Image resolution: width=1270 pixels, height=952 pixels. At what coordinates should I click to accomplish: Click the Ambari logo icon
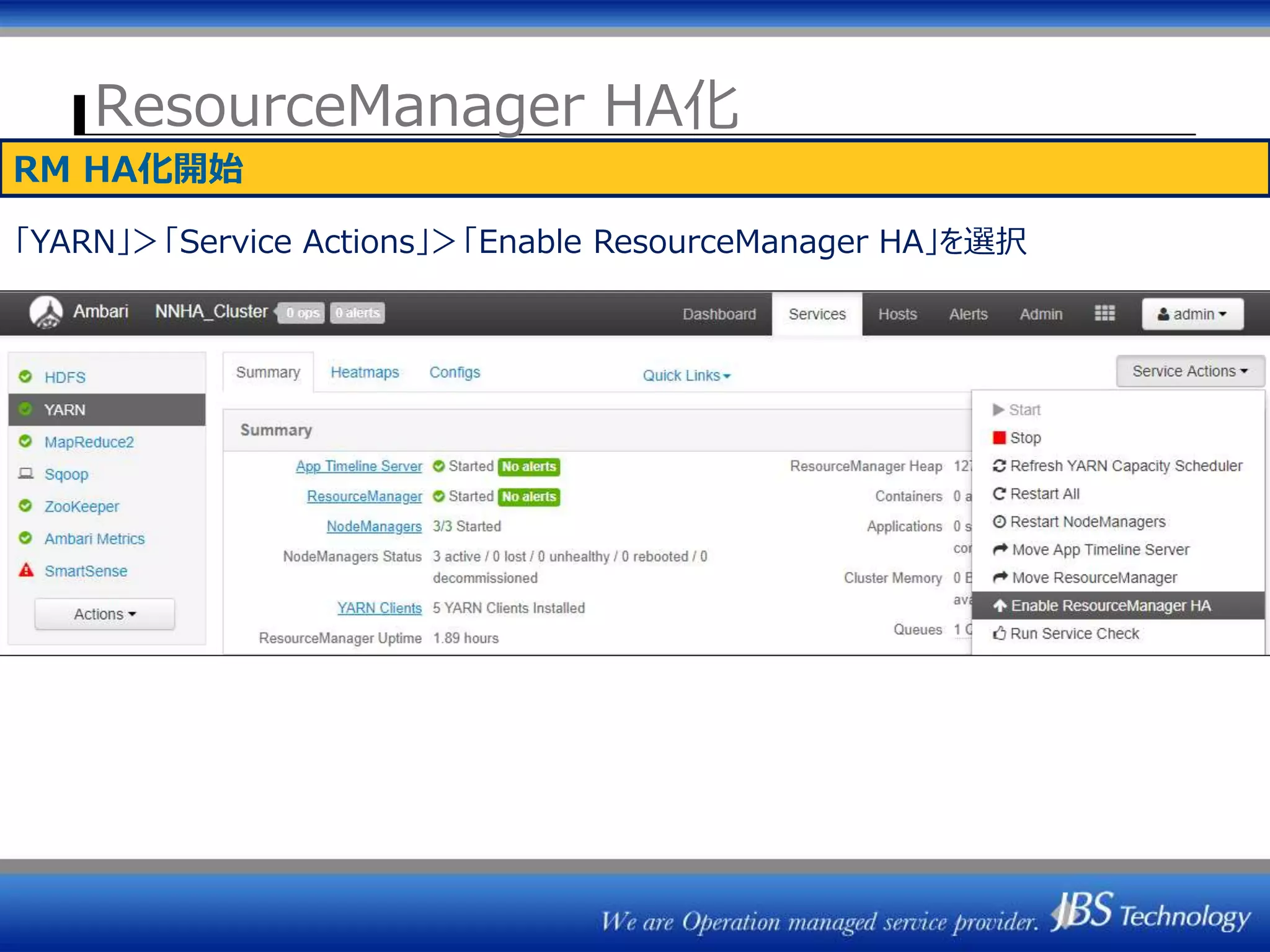[46, 312]
